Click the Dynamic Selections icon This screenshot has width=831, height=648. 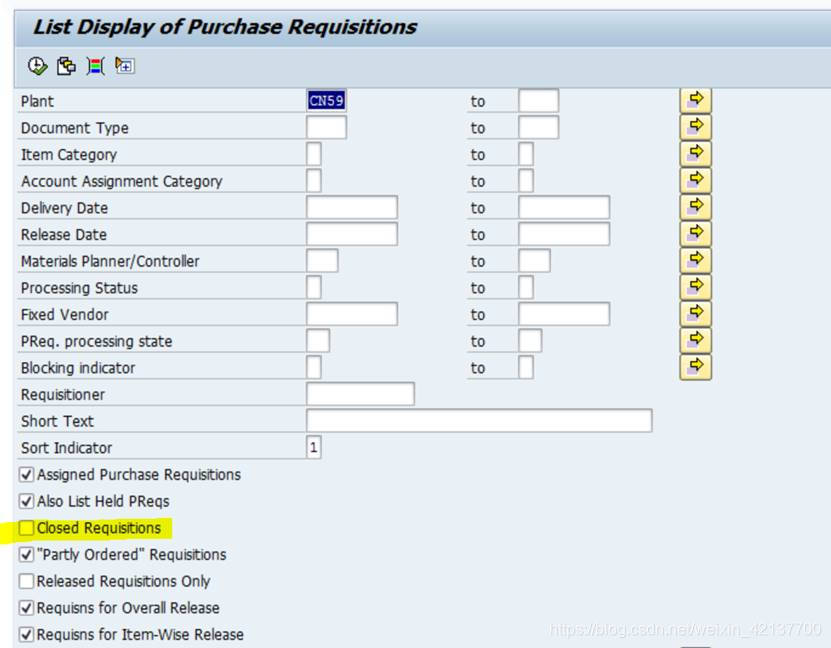click(95, 66)
